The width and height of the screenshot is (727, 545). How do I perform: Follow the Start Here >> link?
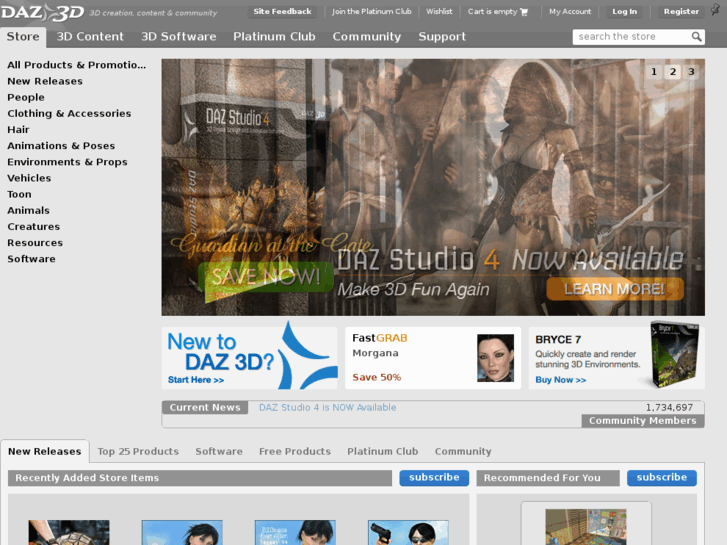click(196, 380)
